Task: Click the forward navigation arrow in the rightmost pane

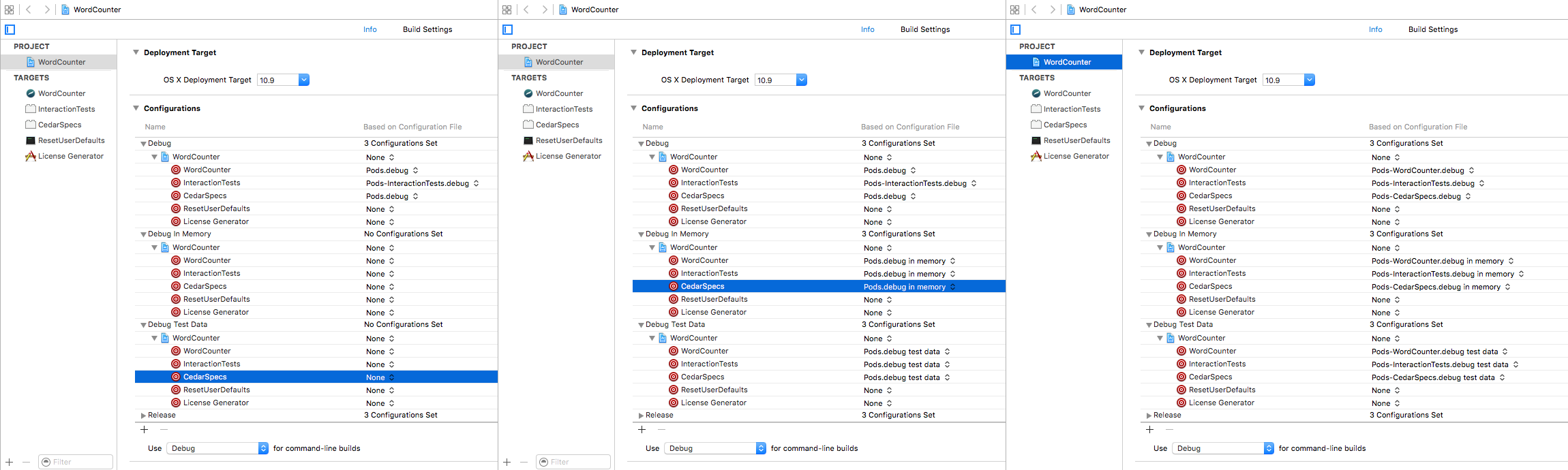Action: point(1052,10)
